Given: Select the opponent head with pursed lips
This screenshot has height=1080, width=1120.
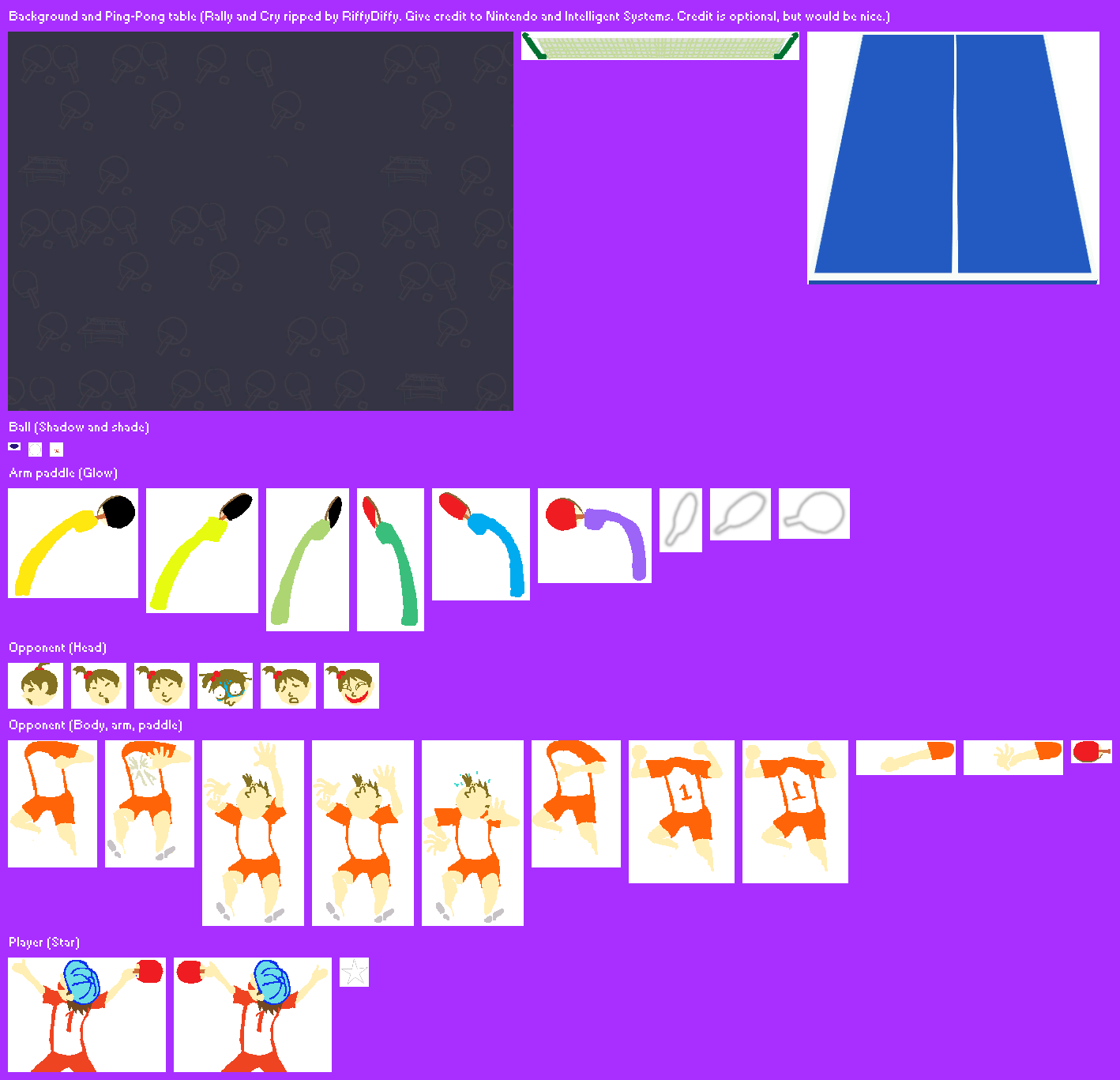Looking at the screenshot, I should tap(99, 686).
